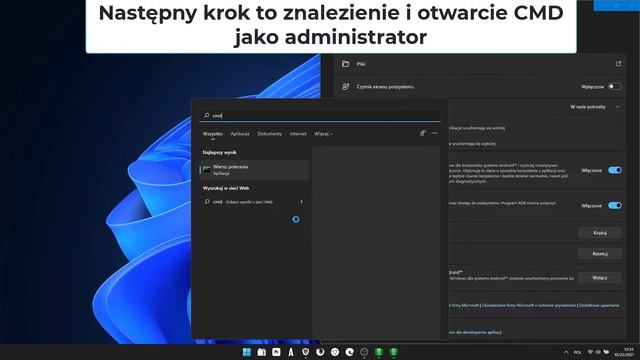Open the Chrome icon on taskbar
Viewport: 640px width, 360px height.
pos(335,352)
